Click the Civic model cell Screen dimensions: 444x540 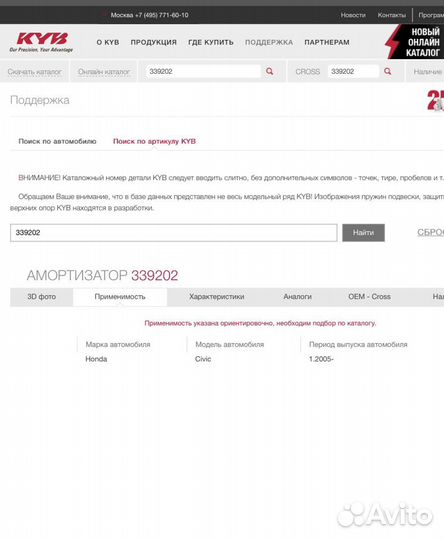click(203, 359)
